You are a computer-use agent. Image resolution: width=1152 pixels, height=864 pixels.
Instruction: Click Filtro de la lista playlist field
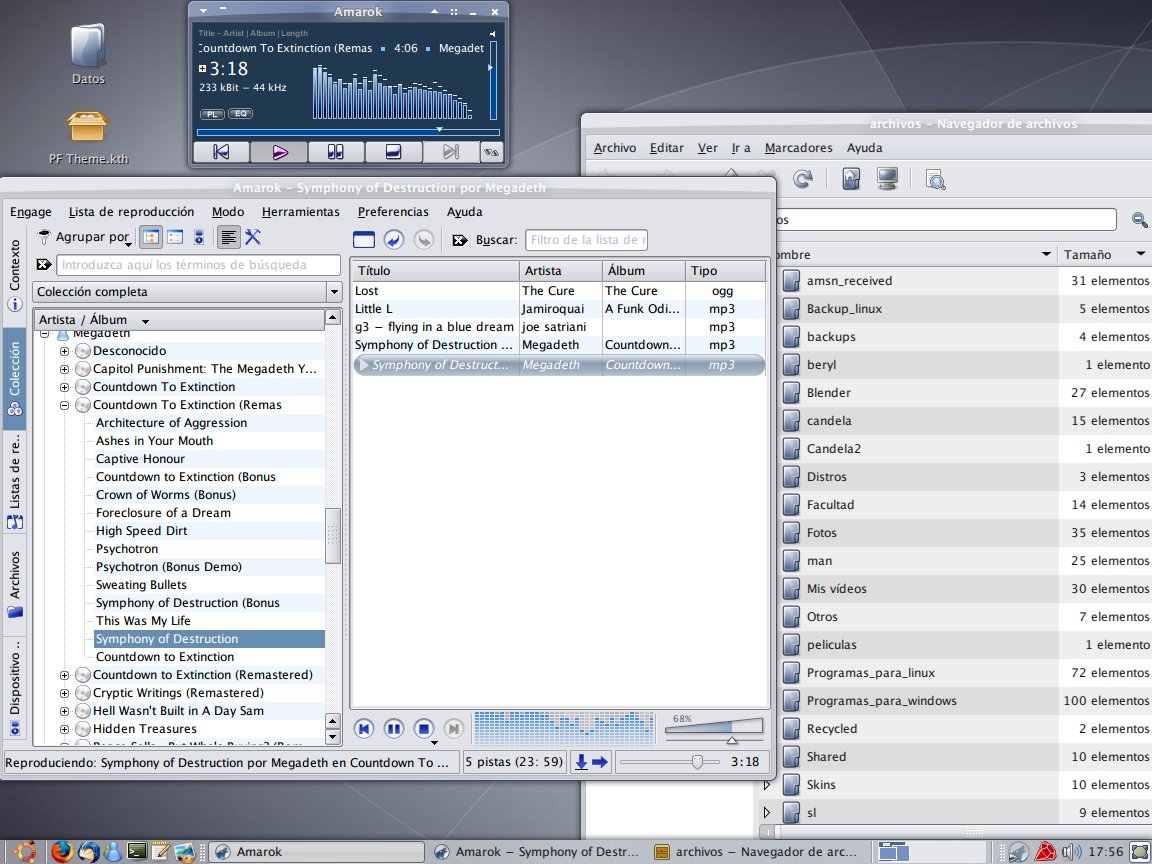click(586, 240)
